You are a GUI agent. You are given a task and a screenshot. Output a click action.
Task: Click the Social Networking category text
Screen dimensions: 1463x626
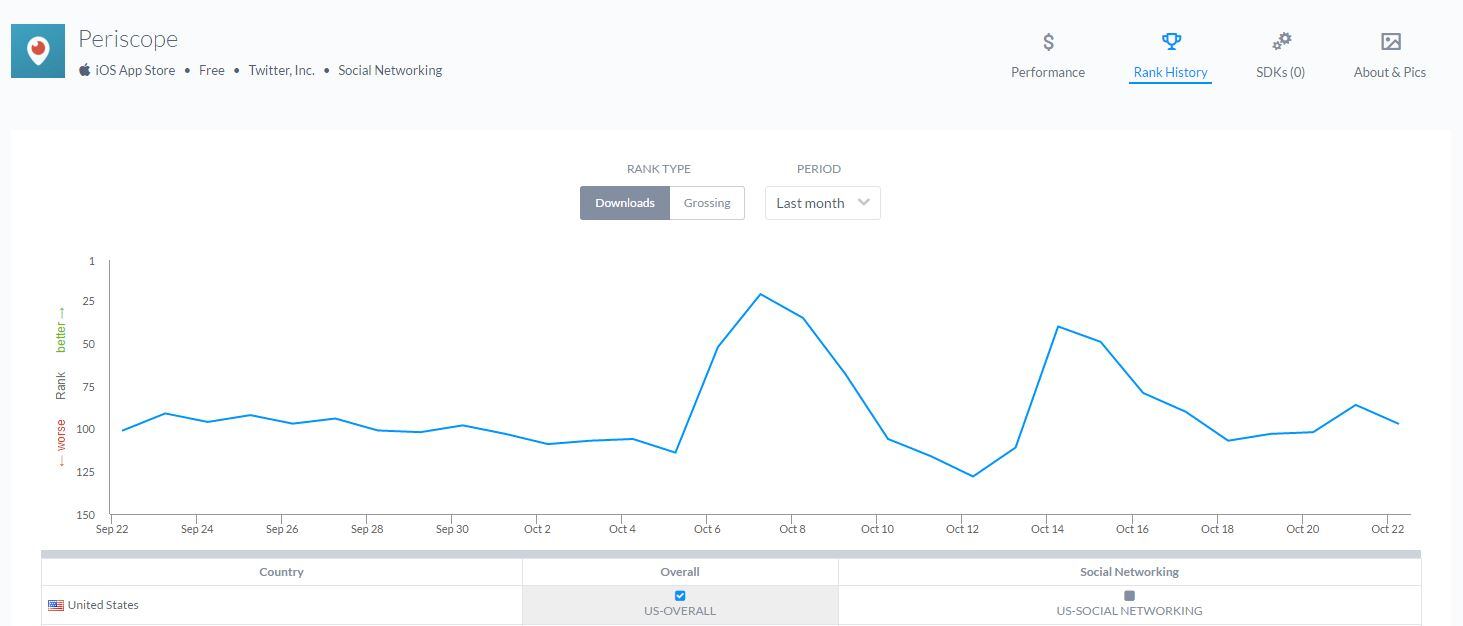coord(390,70)
